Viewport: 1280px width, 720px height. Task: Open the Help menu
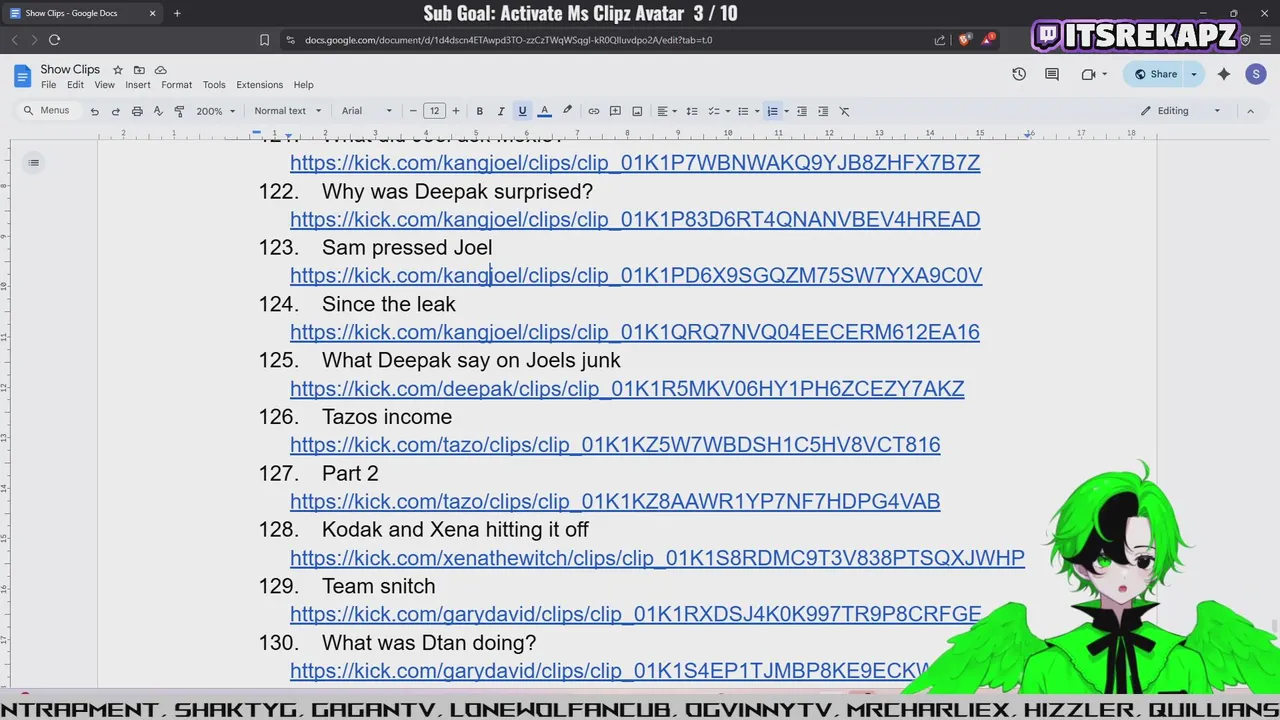pyautogui.click(x=303, y=85)
